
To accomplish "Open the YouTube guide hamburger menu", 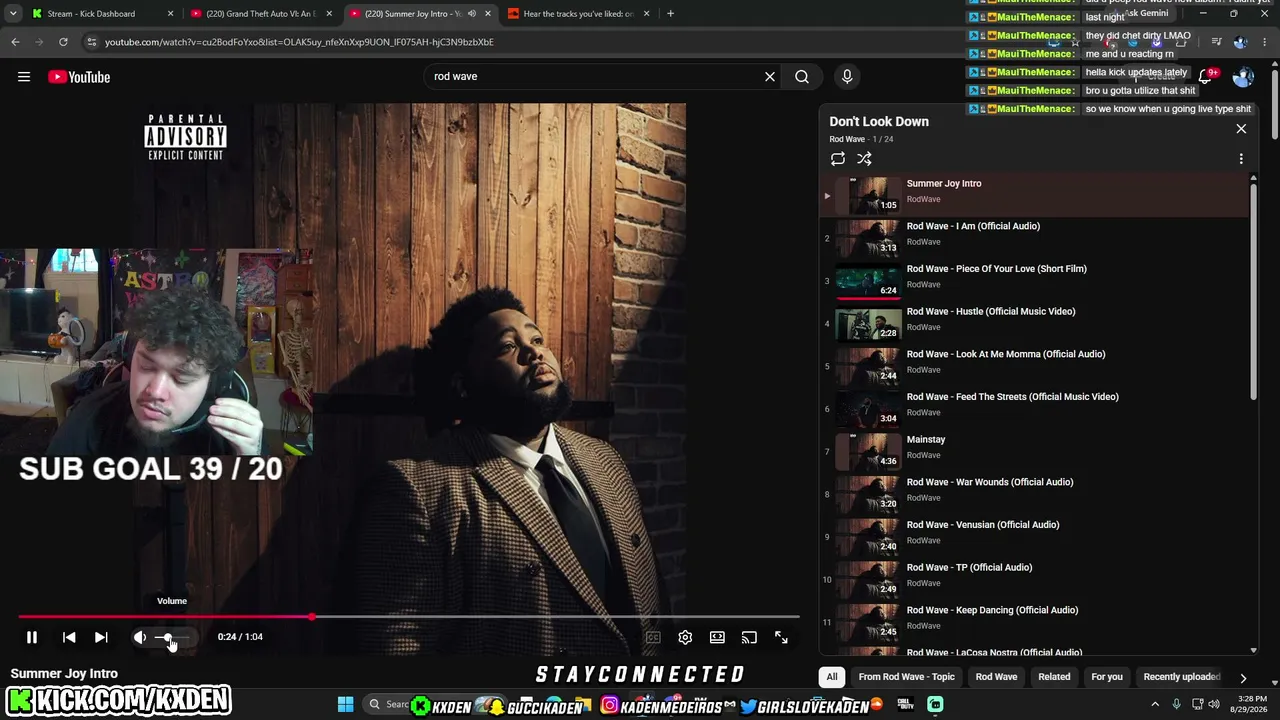I will (24, 77).
